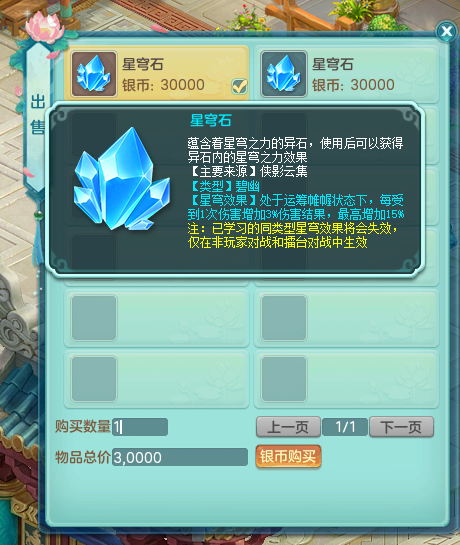Buy with silver using 银币购买 button

tap(288, 457)
